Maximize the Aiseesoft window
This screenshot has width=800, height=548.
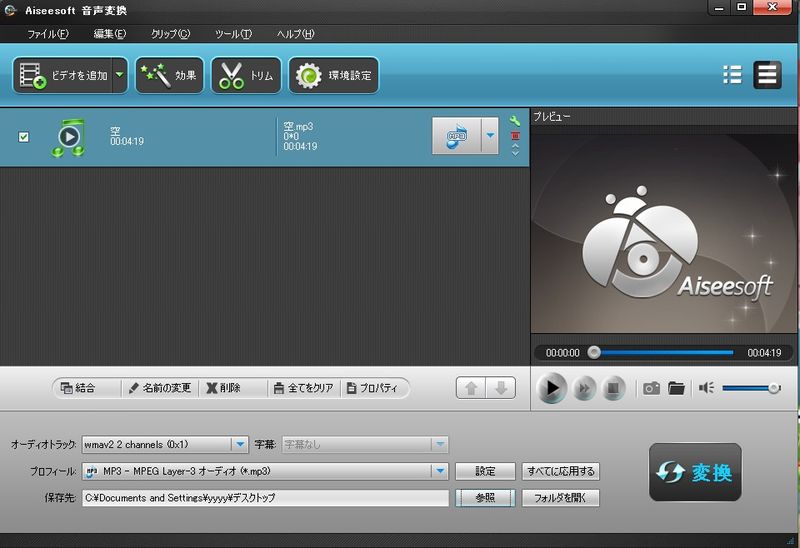point(741,7)
